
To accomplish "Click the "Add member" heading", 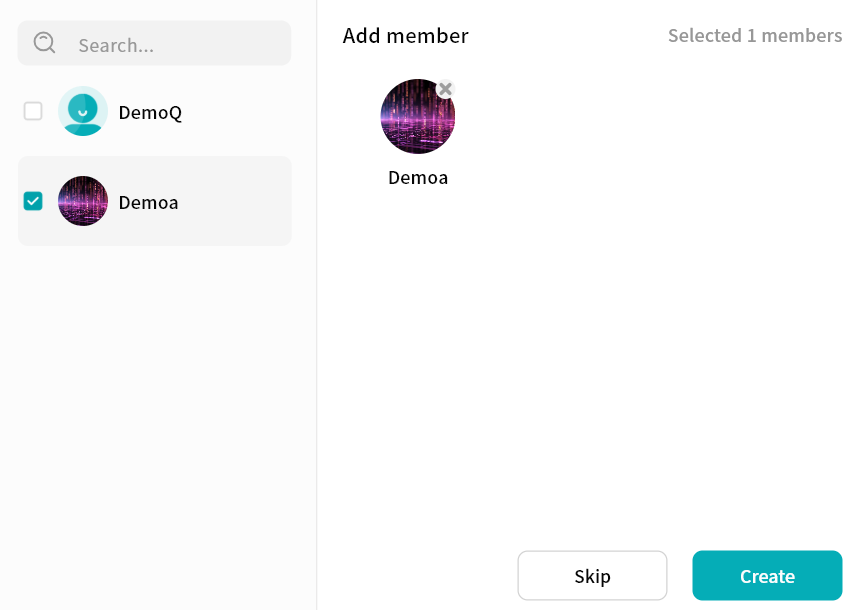I will pyautogui.click(x=405, y=36).
